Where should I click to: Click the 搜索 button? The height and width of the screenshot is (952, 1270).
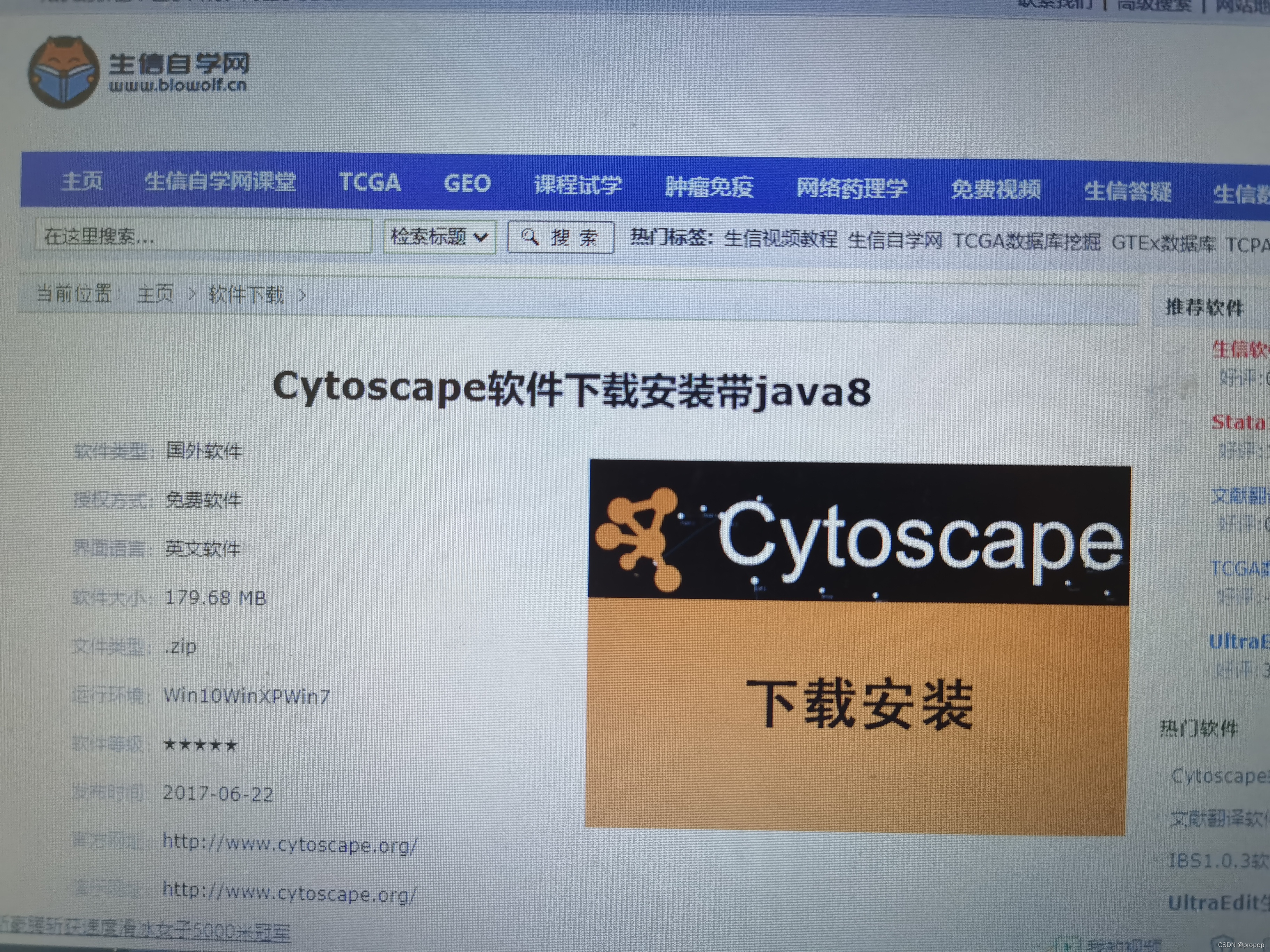[561, 237]
